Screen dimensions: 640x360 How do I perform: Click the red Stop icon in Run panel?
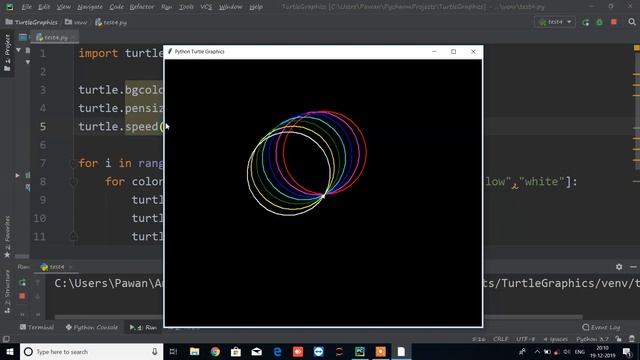[x=22, y=296]
